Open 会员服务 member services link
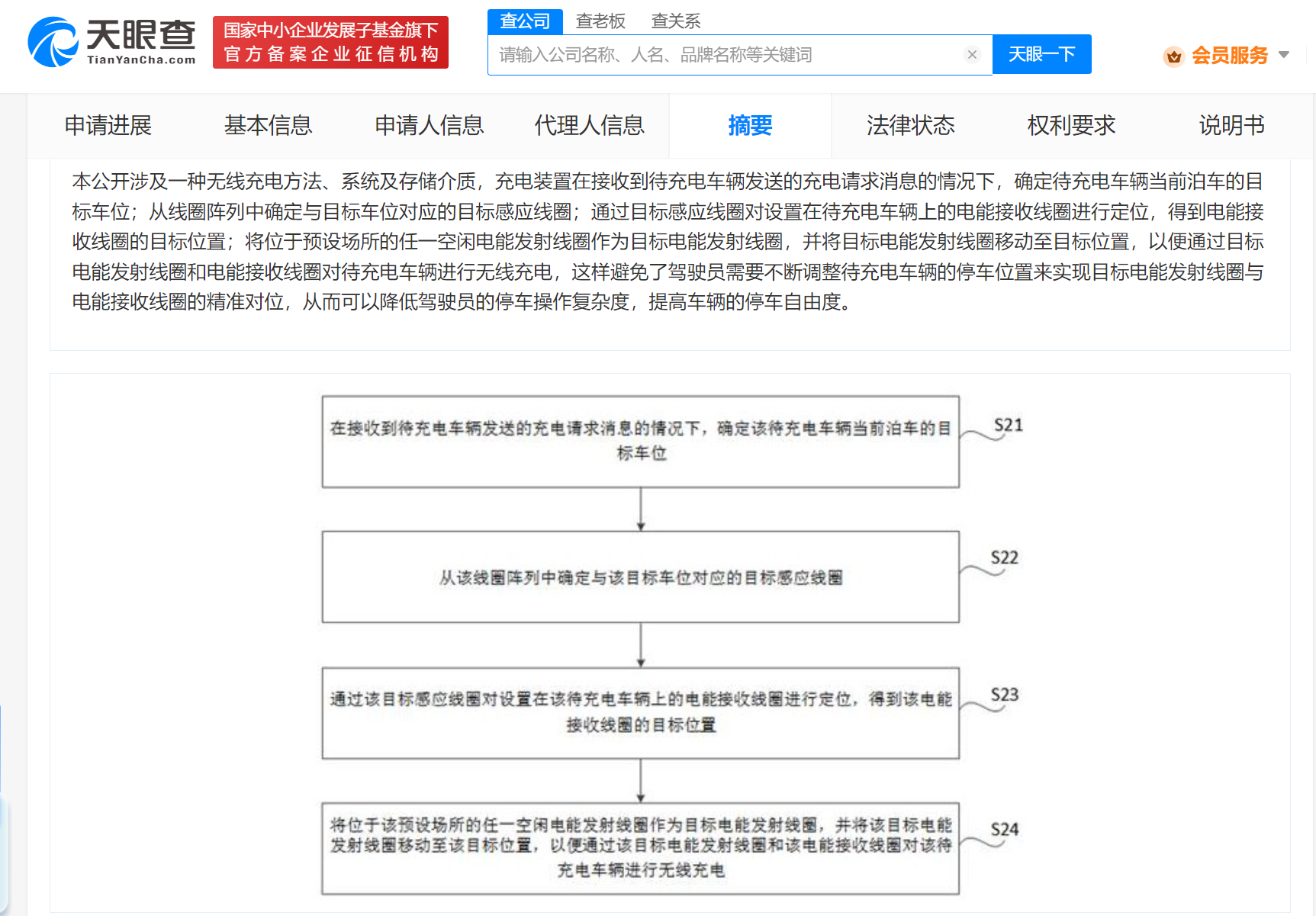 coord(1229,56)
